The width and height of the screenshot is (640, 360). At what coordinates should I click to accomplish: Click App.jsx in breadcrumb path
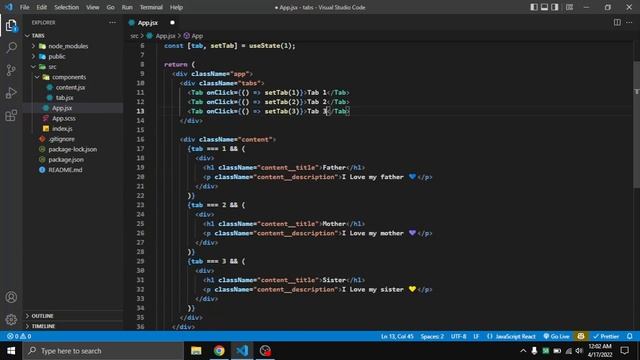[x=165, y=36]
